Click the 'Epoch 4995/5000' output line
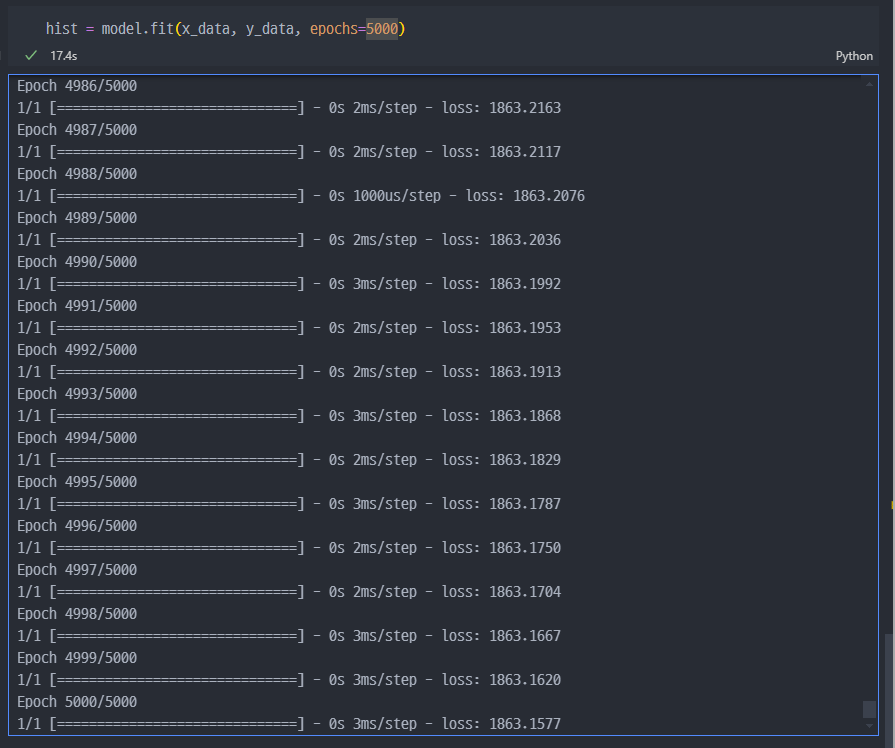Image resolution: width=895 pixels, height=748 pixels. click(x=77, y=481)
